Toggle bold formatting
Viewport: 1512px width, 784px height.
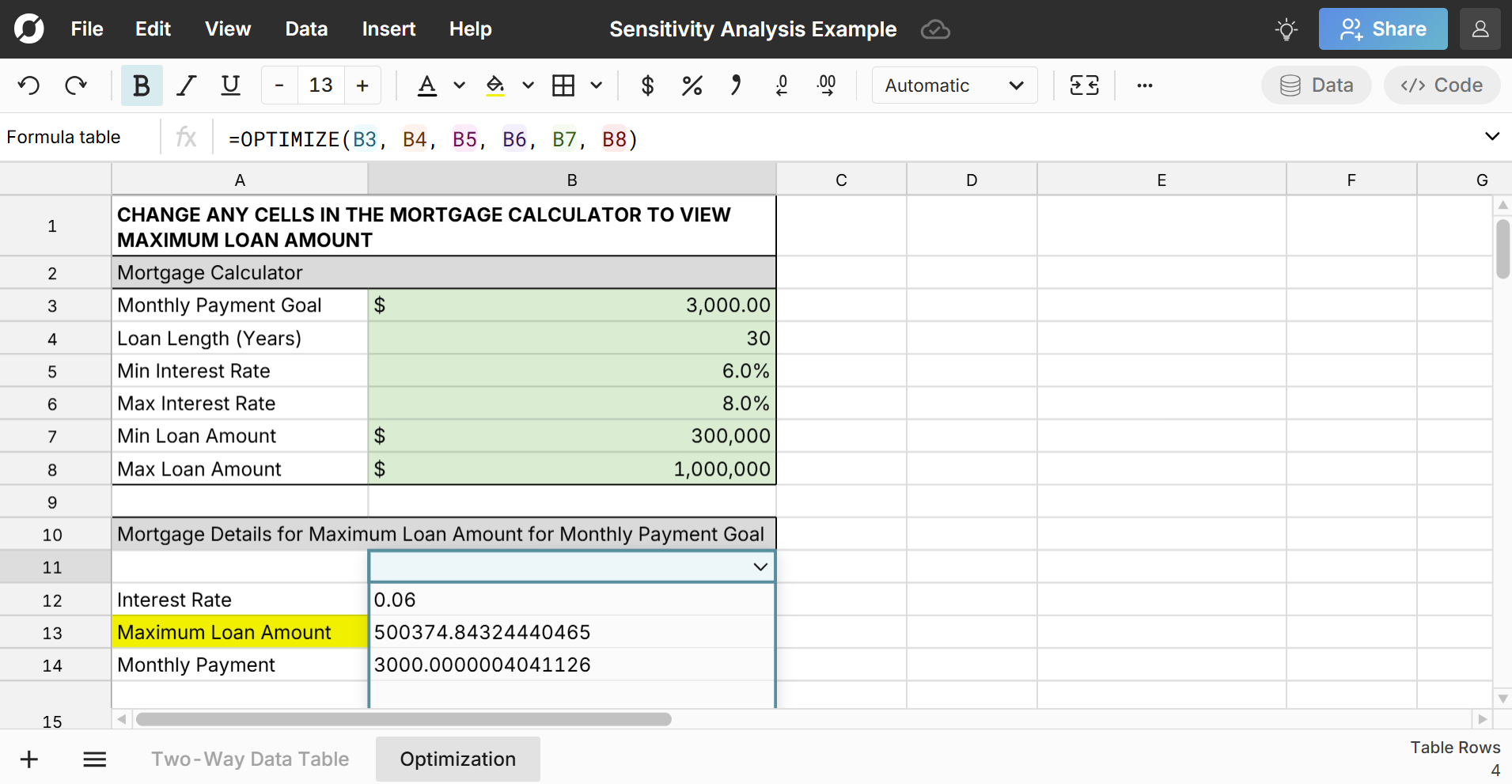point(142,85)
